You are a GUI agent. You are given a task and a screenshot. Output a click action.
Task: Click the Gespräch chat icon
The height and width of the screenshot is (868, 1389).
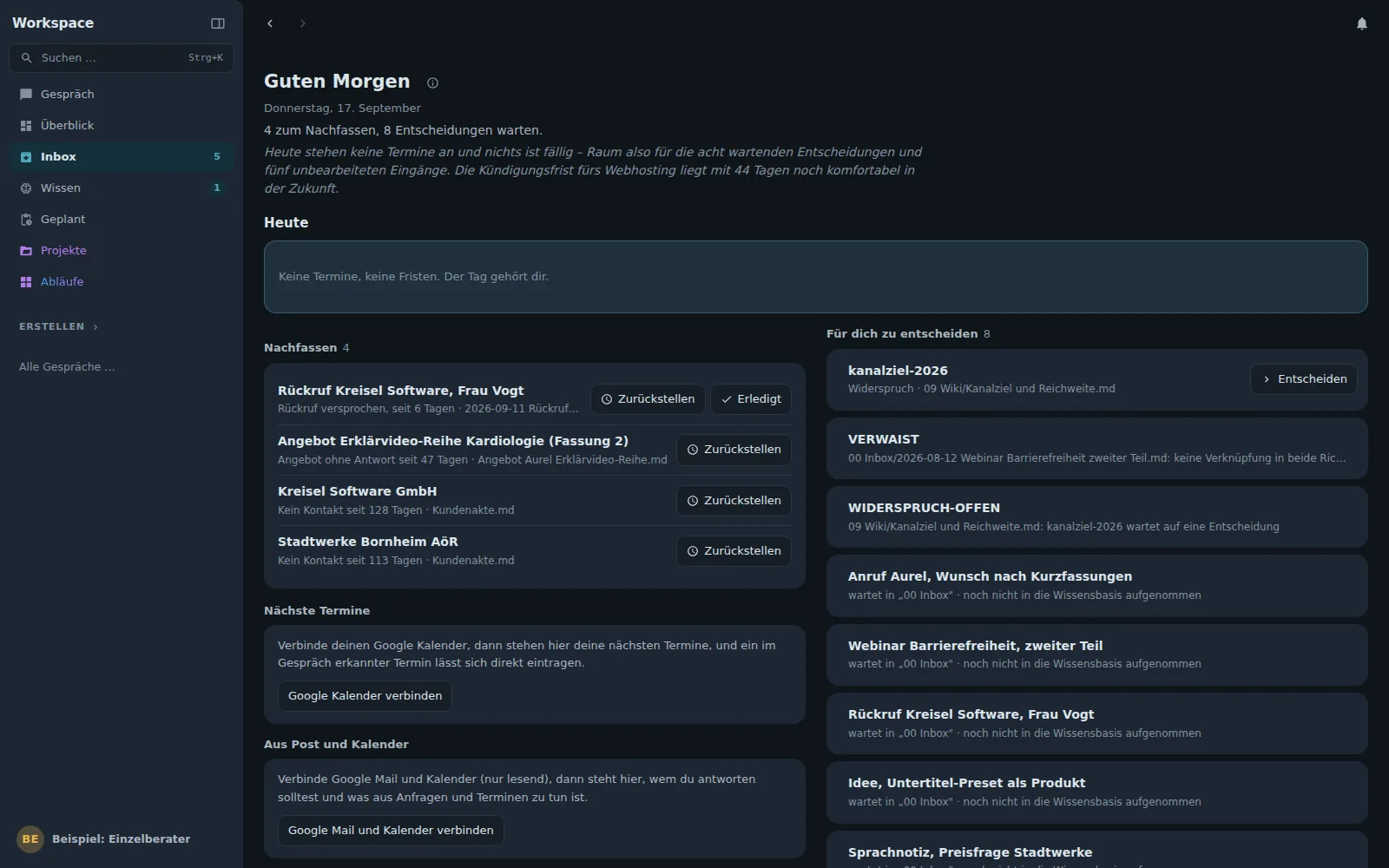(26, 94)
